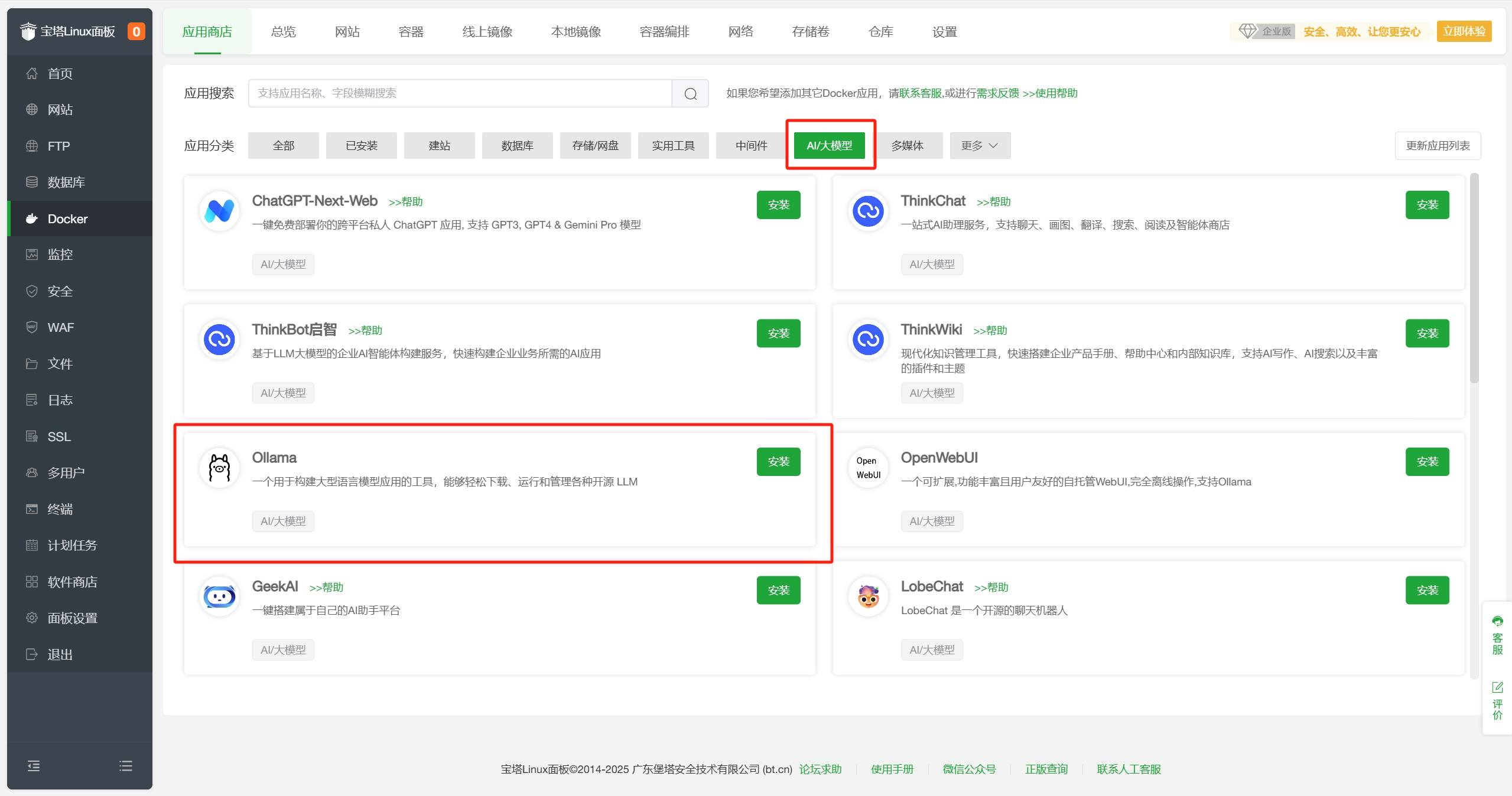Open the 本地镜像 tab
The width and height of the screenshot is (1512, 796).
click(575, 32)
